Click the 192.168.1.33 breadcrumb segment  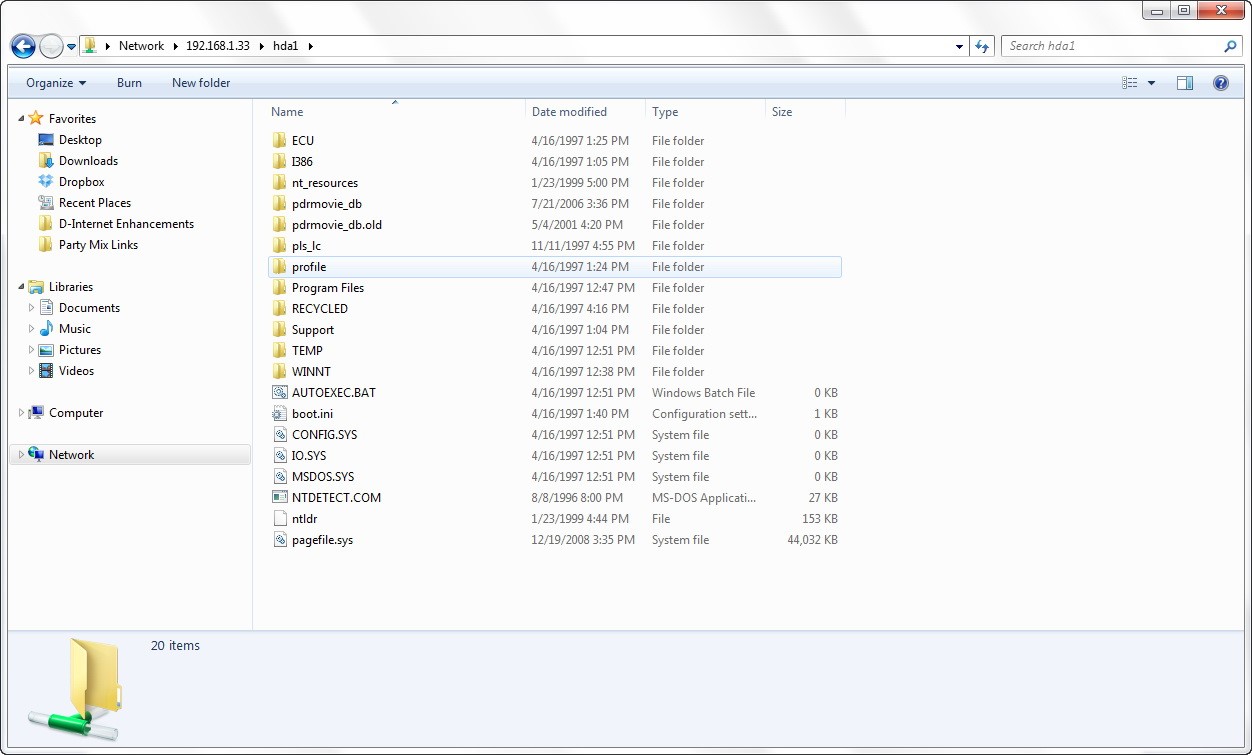point(217,46)
